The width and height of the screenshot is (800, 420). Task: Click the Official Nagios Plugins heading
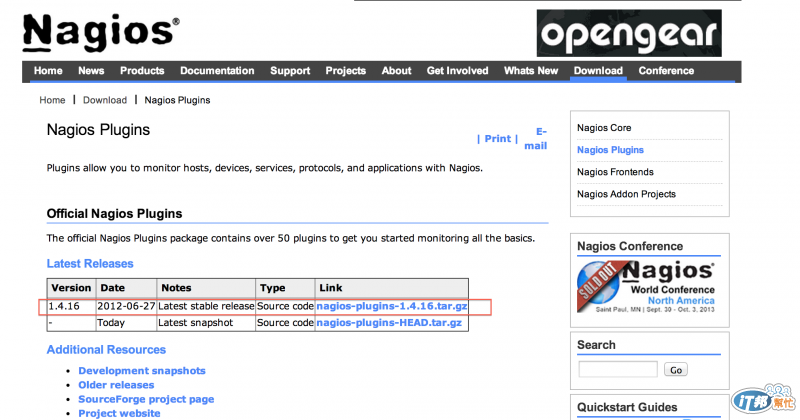click(x=114, y=214)
